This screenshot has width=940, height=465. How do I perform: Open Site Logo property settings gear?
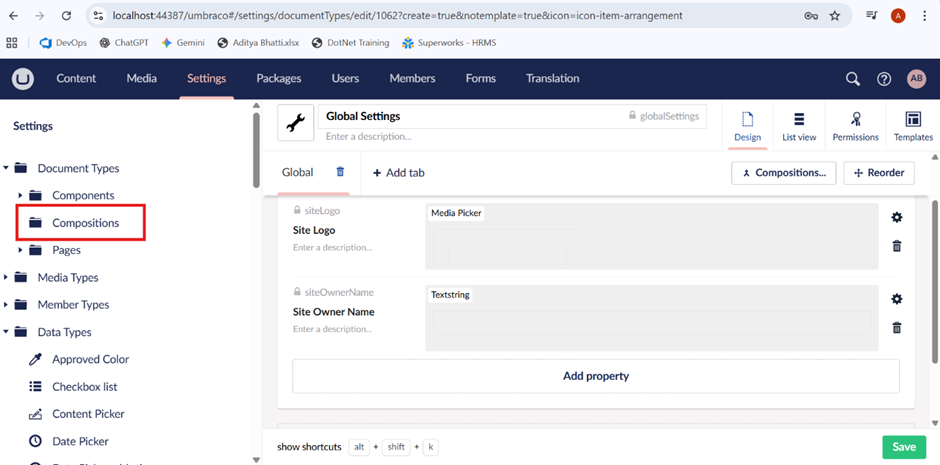(x=896, y=218)
